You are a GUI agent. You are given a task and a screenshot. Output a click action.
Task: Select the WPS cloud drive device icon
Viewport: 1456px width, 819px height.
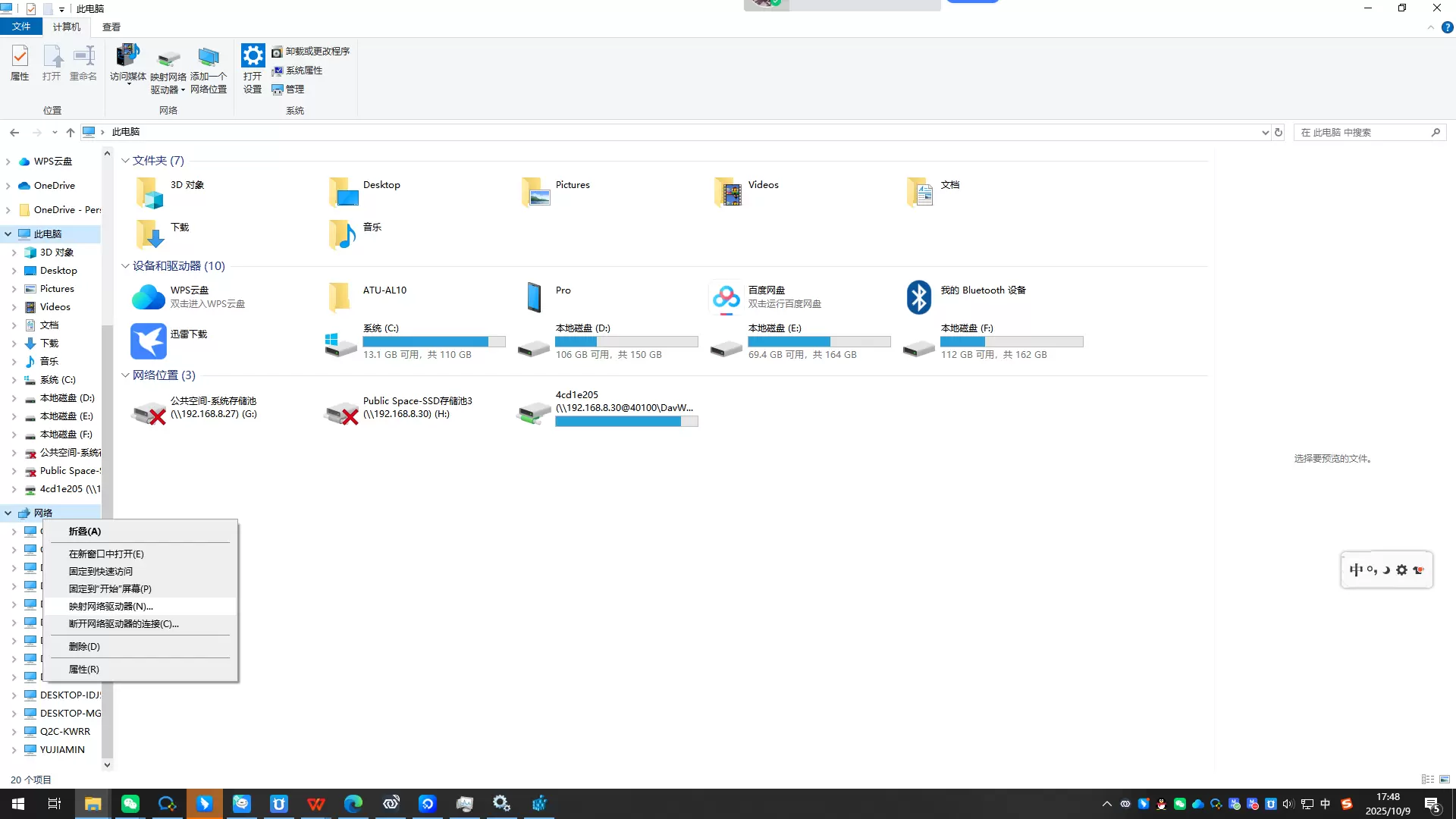click(149, 297)
